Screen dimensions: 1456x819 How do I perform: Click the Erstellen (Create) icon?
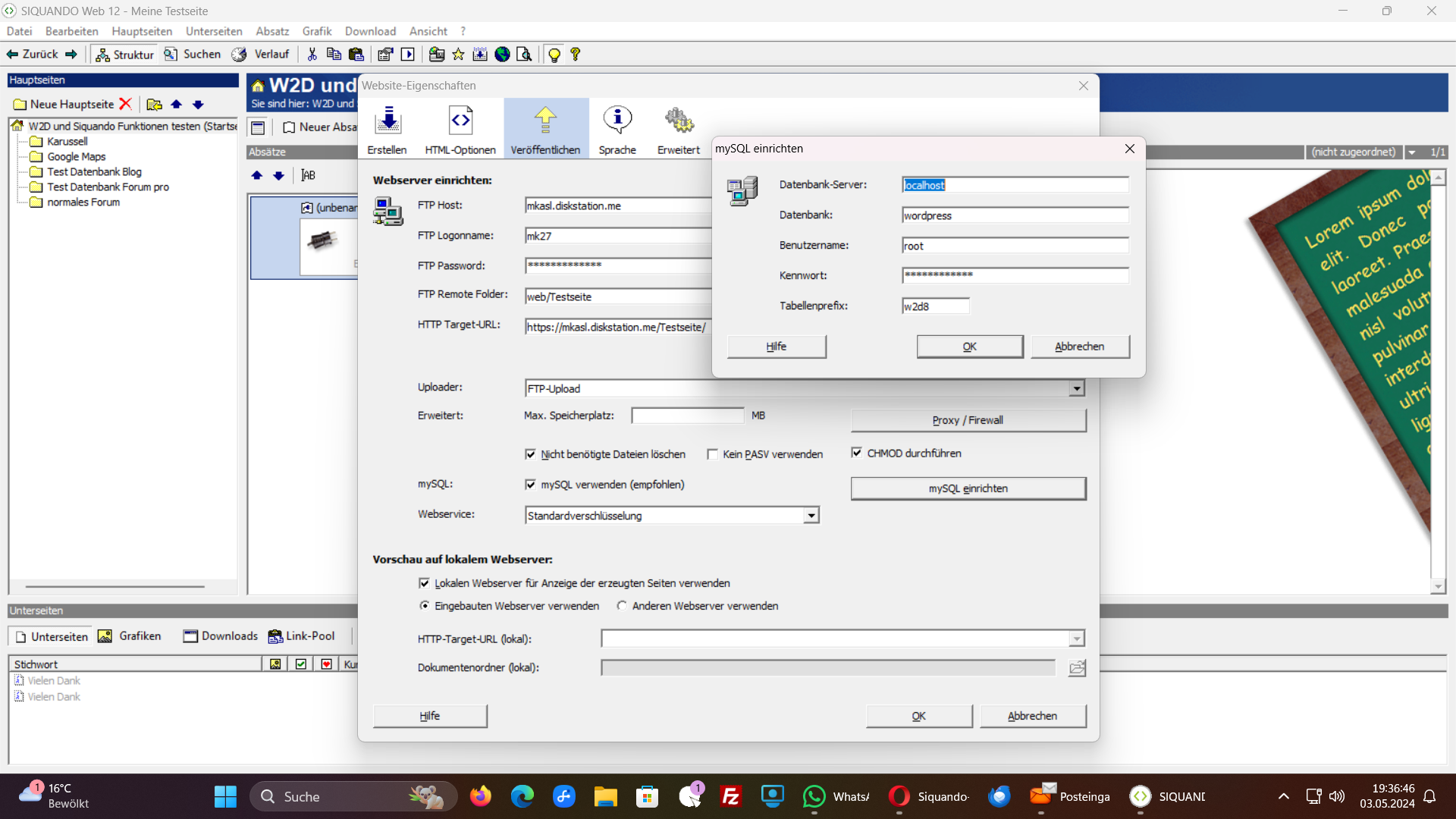click(x=388, y=127)
